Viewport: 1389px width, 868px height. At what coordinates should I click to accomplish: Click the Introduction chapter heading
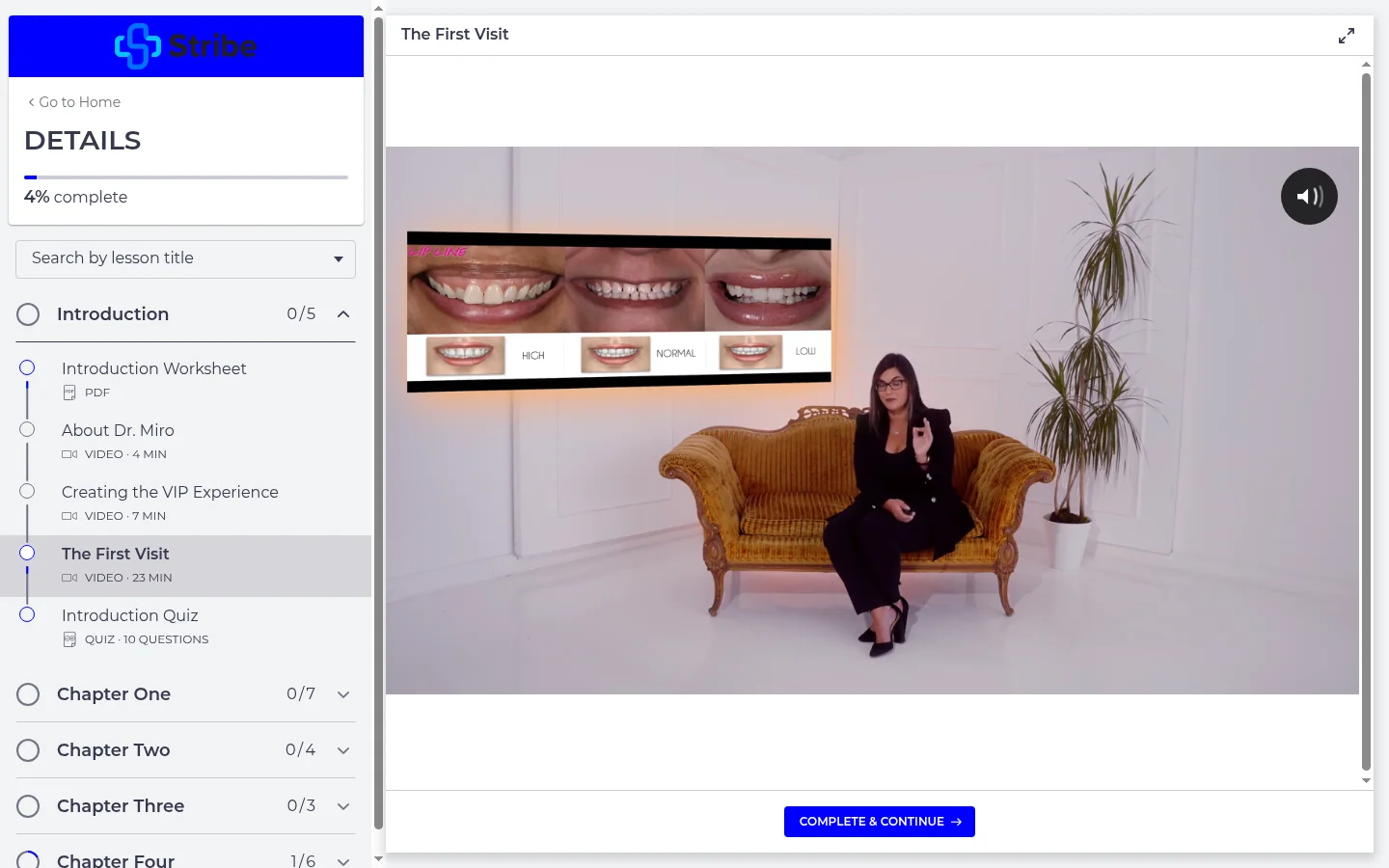tap(113, 314)
